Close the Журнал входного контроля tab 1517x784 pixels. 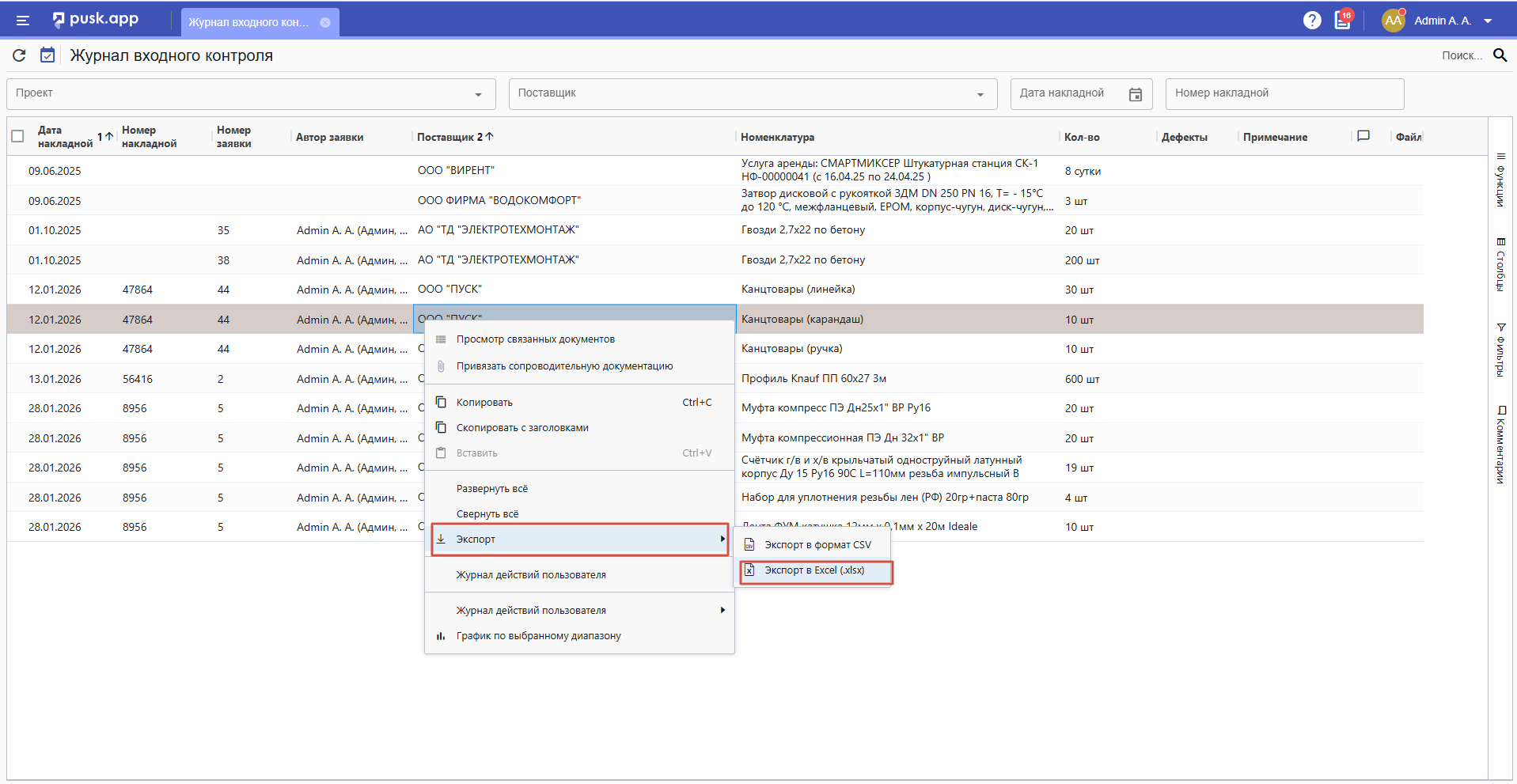(x=325, y=22)
